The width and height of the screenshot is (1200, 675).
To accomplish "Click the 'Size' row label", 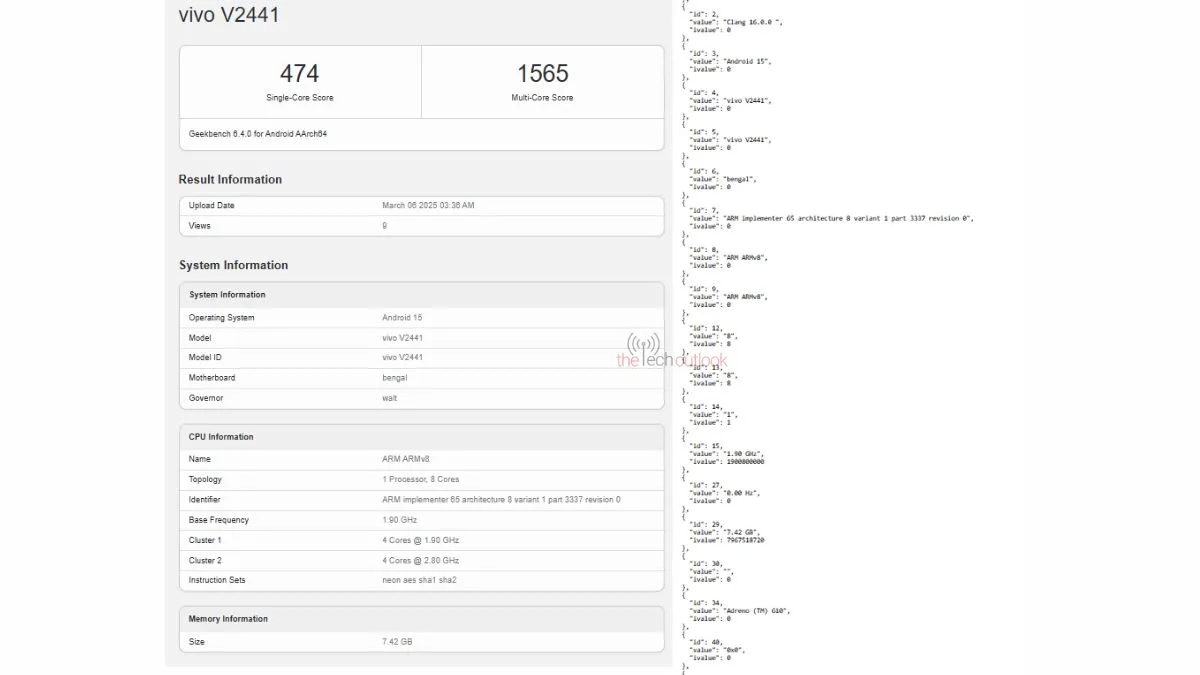I will point(197,642).
